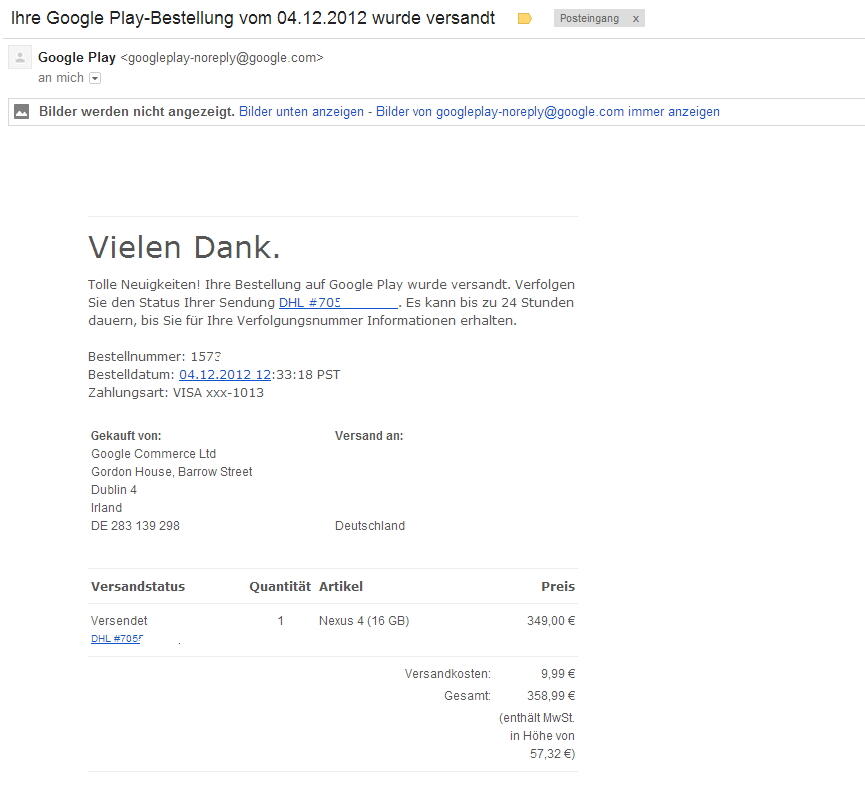Open the DHL #705 tracking link in paragraph
Screen dimensions: 865x790
pyautogui.click(x=338, y=302)
